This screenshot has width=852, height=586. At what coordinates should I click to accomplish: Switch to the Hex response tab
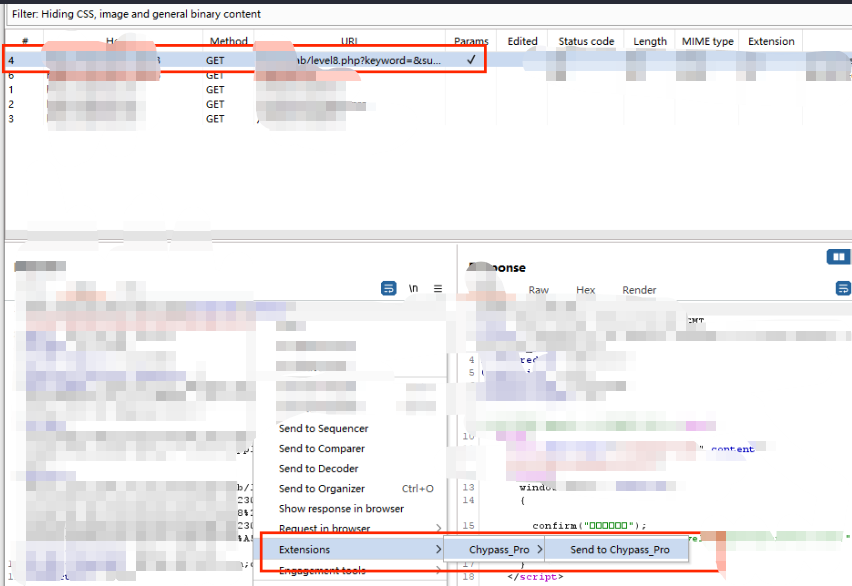pos(585,290)
